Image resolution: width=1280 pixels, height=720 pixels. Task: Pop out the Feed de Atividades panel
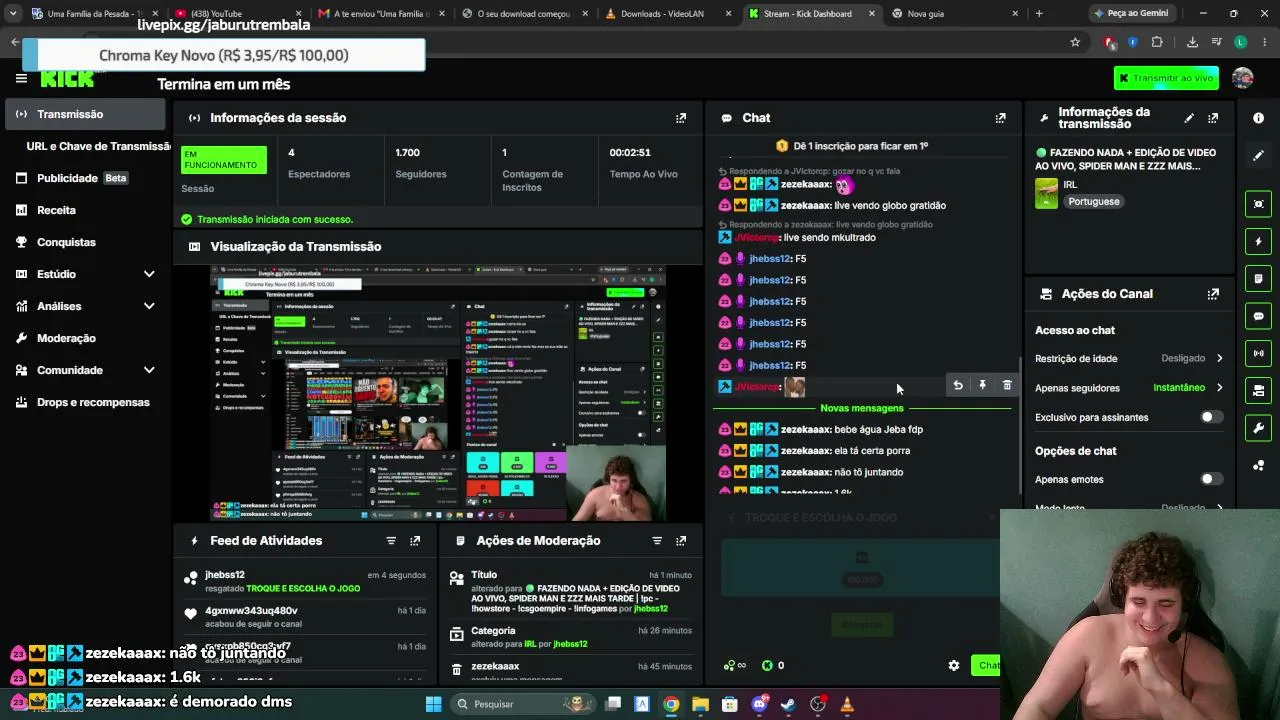pyautogui.click(x=415, y=541)
